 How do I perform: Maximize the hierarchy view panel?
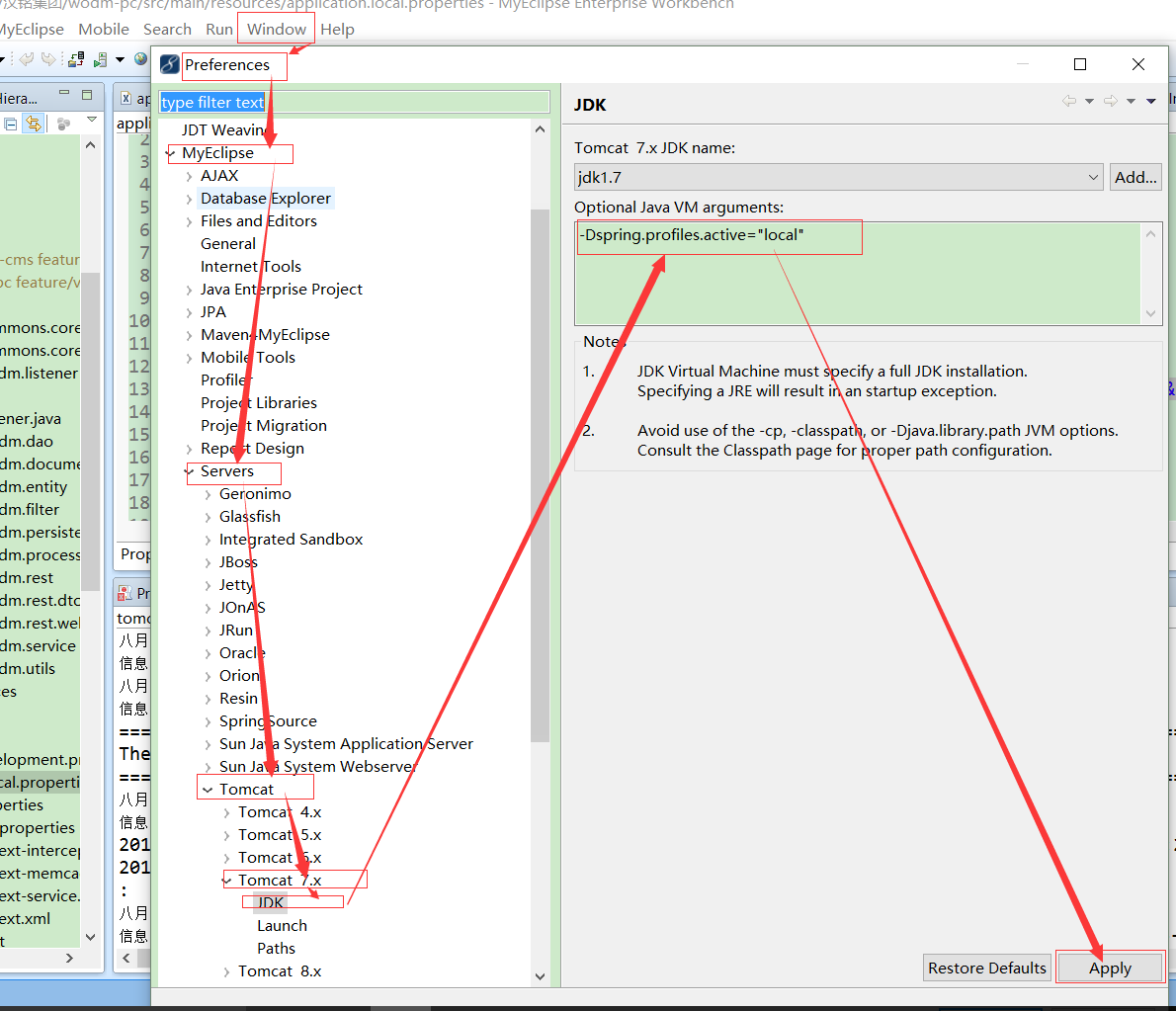pyautogui.click(x=87, y=95)
